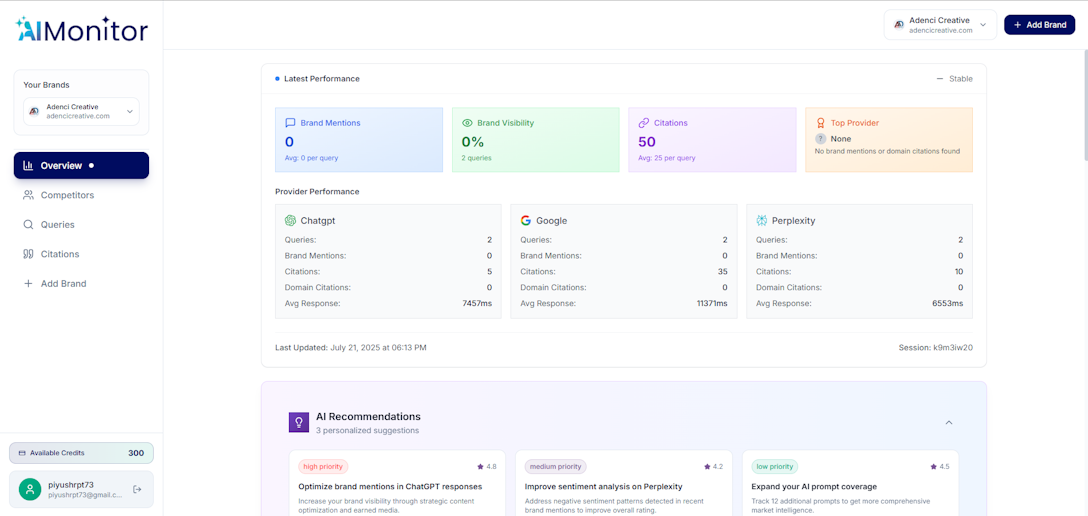Click the 3 personalized suggestions subtitle
1088x516 pixels.
click(367, 431)
